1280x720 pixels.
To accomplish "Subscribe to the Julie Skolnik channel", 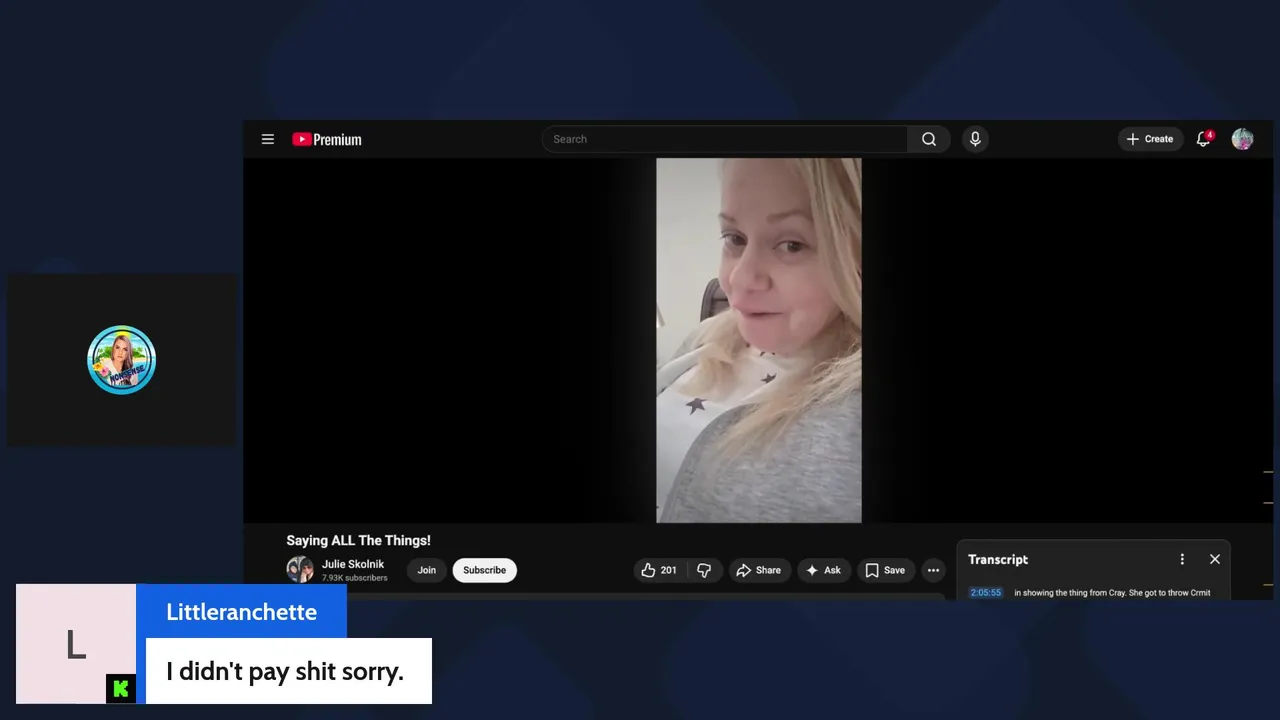I will pos(484,570).
